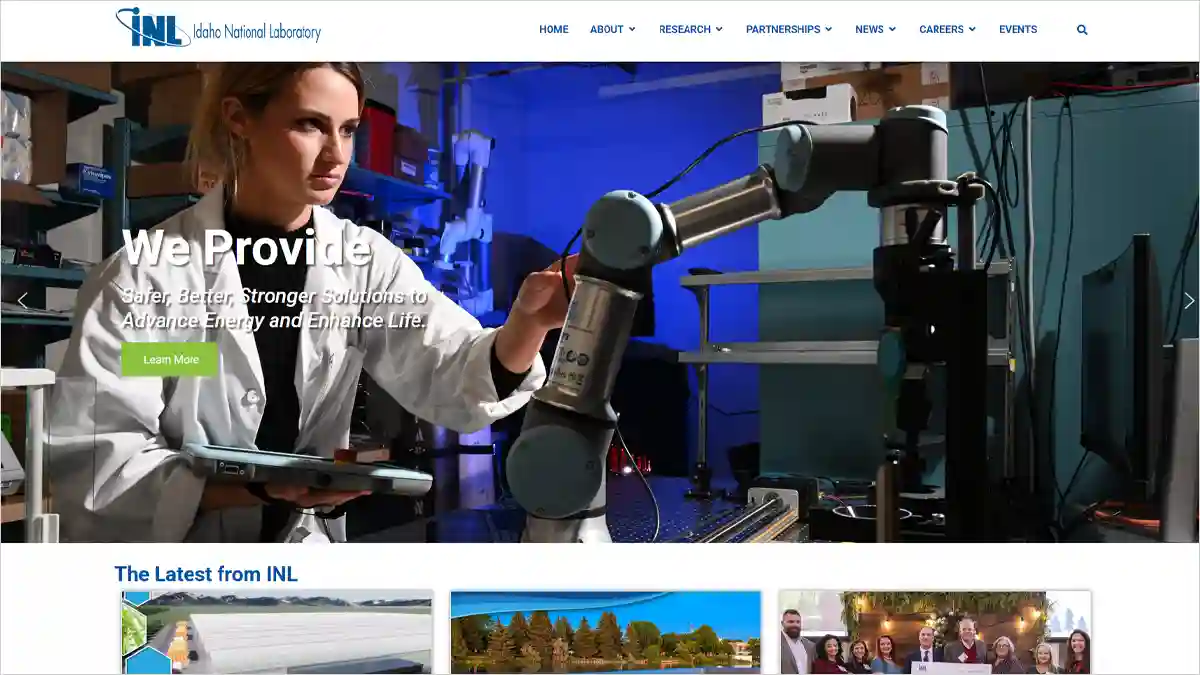This screenshot has height=675, width=1200.
Task: Open the middle news thumbnail with trees
Action: [605, 632]
